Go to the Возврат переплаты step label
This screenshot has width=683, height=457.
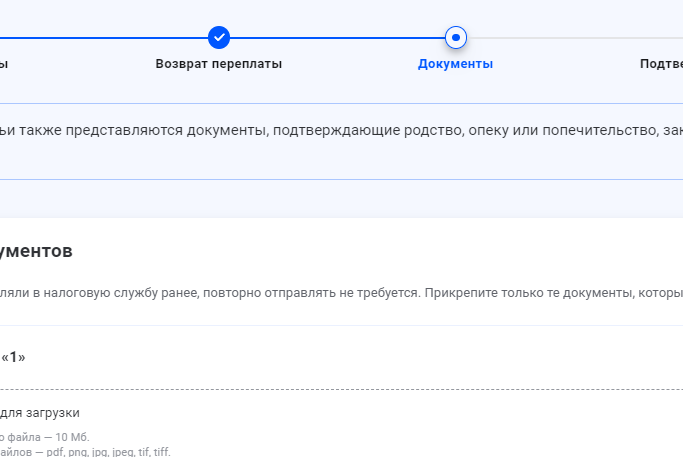218,64
